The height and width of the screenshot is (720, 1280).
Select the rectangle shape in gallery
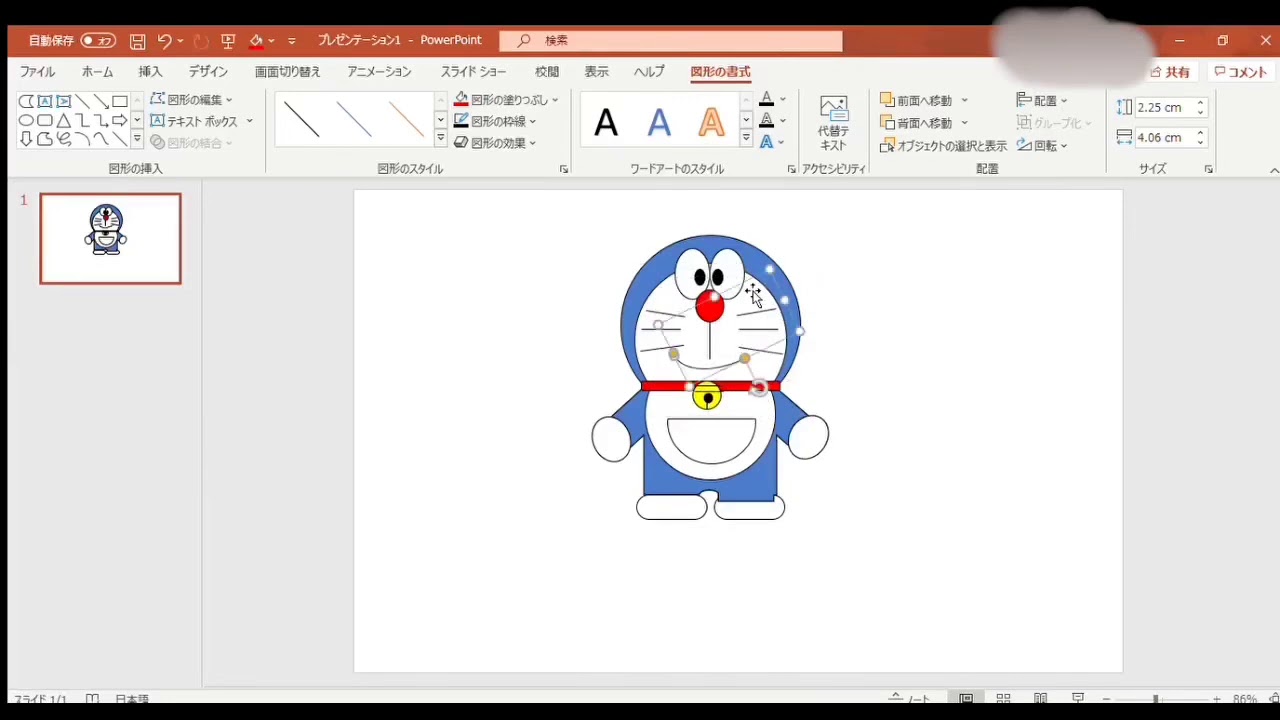click(x=120, y=102)
